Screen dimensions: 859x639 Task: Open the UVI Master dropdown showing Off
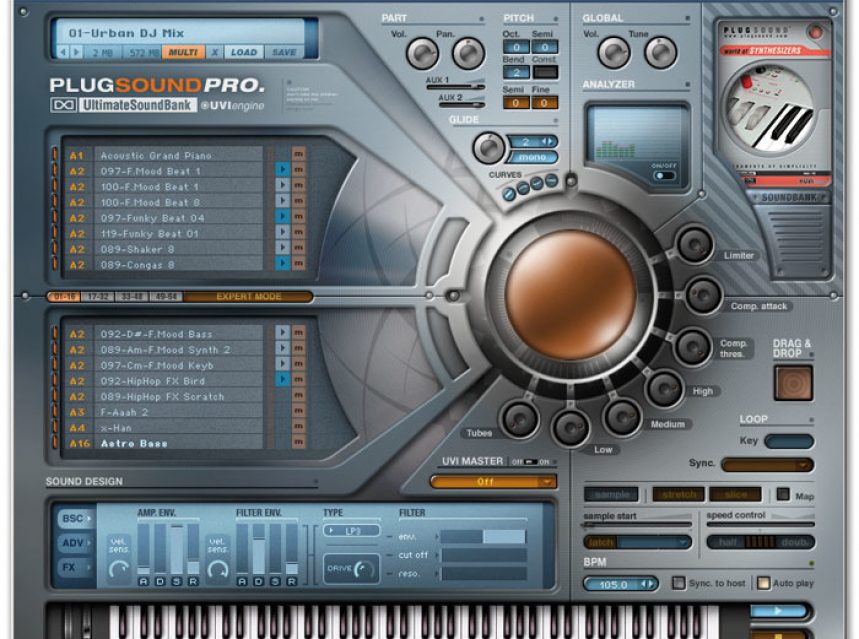494,482
